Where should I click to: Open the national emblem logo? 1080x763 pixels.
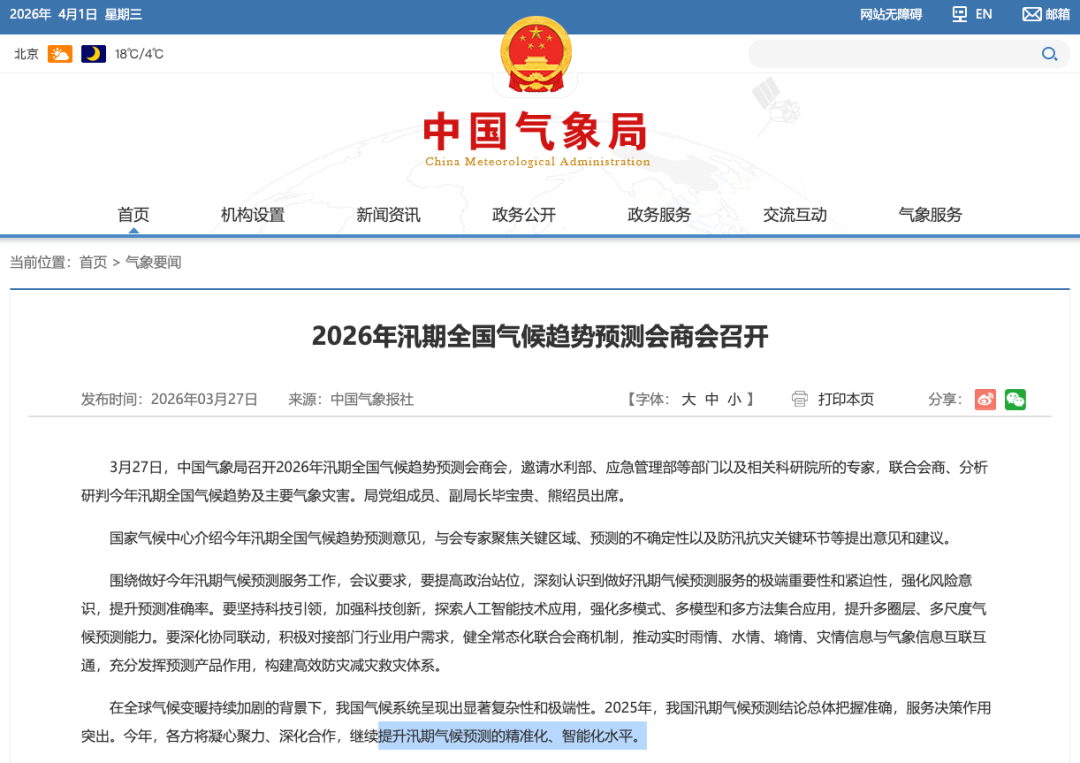536,55
